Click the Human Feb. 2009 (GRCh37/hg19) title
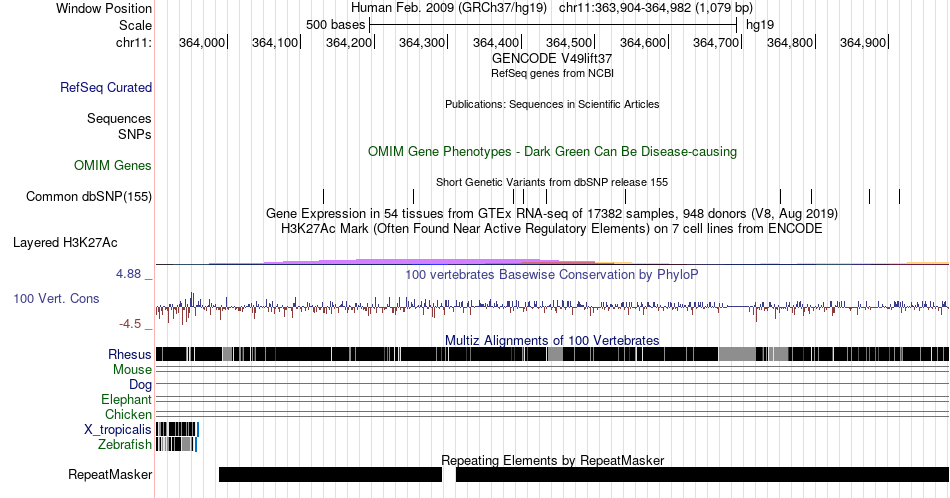The width and height of the screenshot is (950, 498). pyautogui.click(x=448, y=8)
